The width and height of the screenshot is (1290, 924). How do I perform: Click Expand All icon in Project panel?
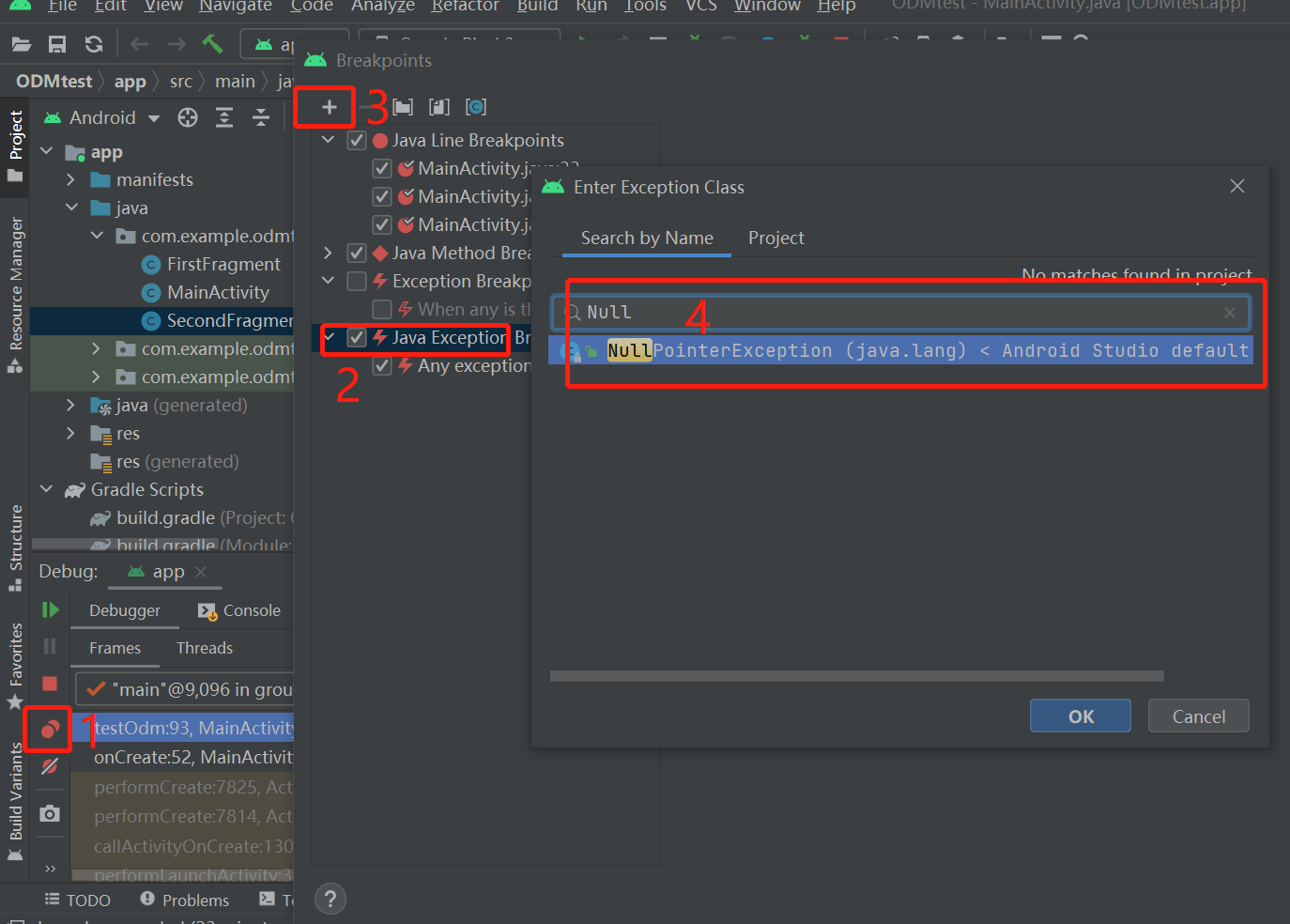pos(224,117)
